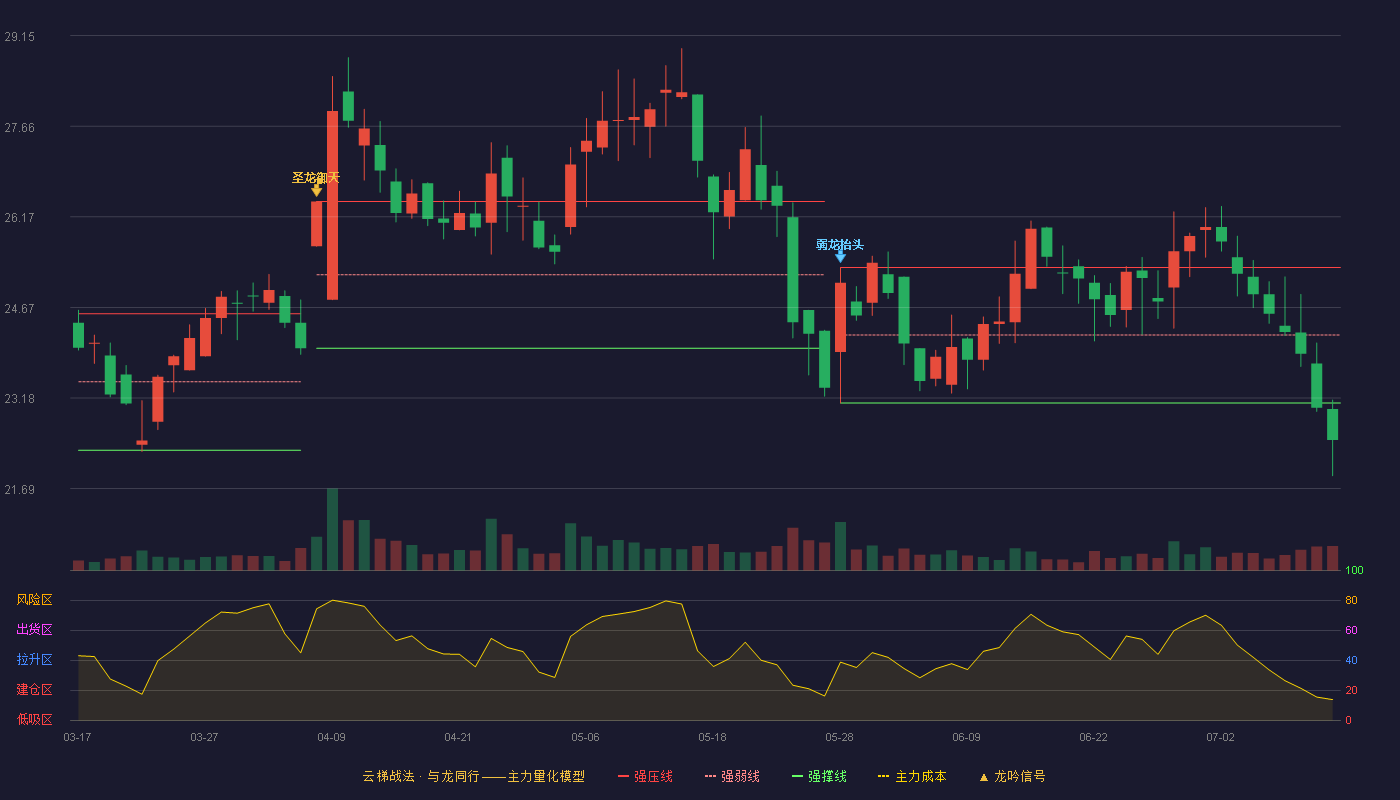Screen dimensions: 1400x800
Task: Click the 勇龙抬头 blue arrow marker
Action: click(x=840, y=257)
